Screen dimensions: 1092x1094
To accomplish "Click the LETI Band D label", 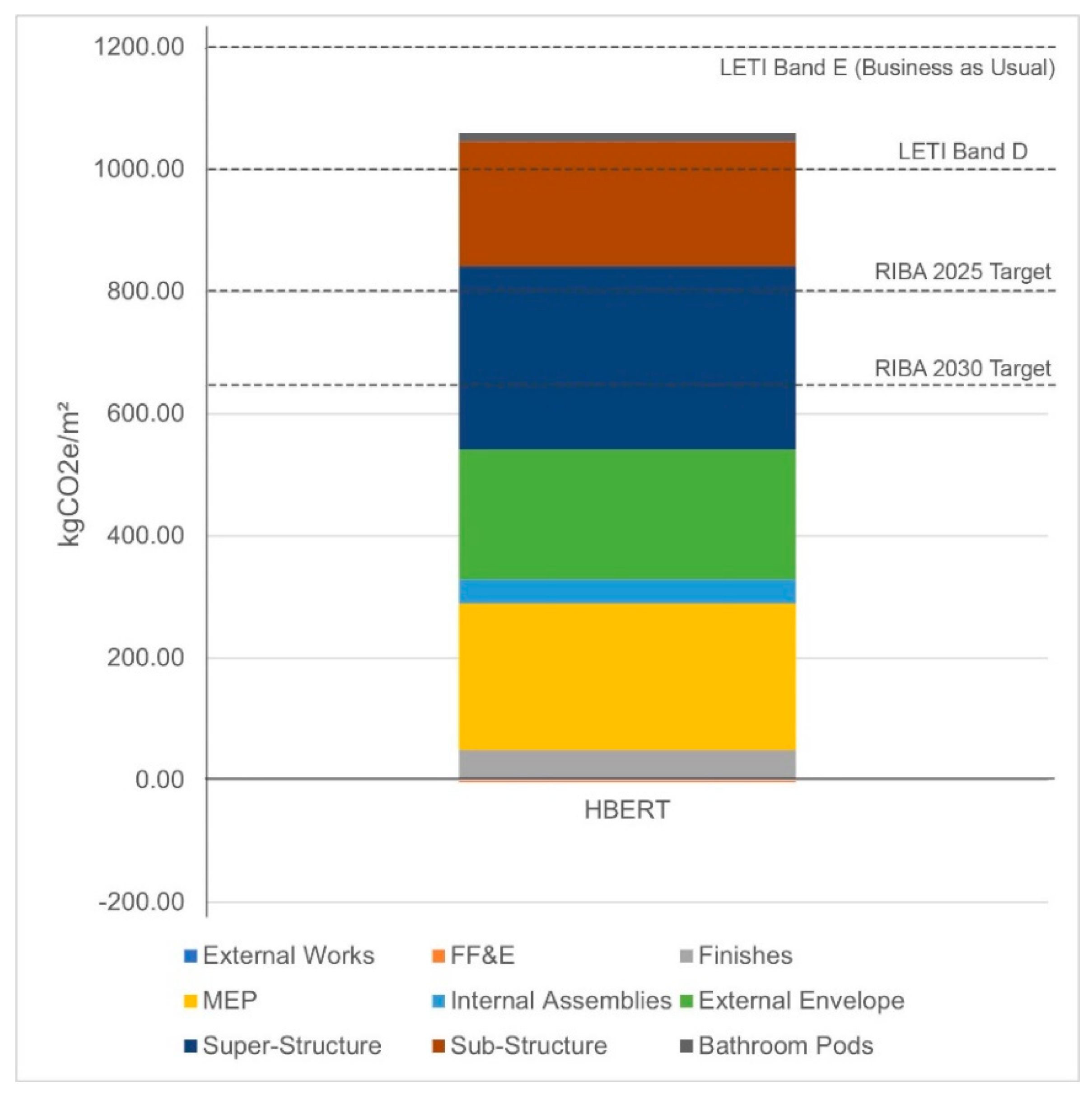I will tap(962, 151).
